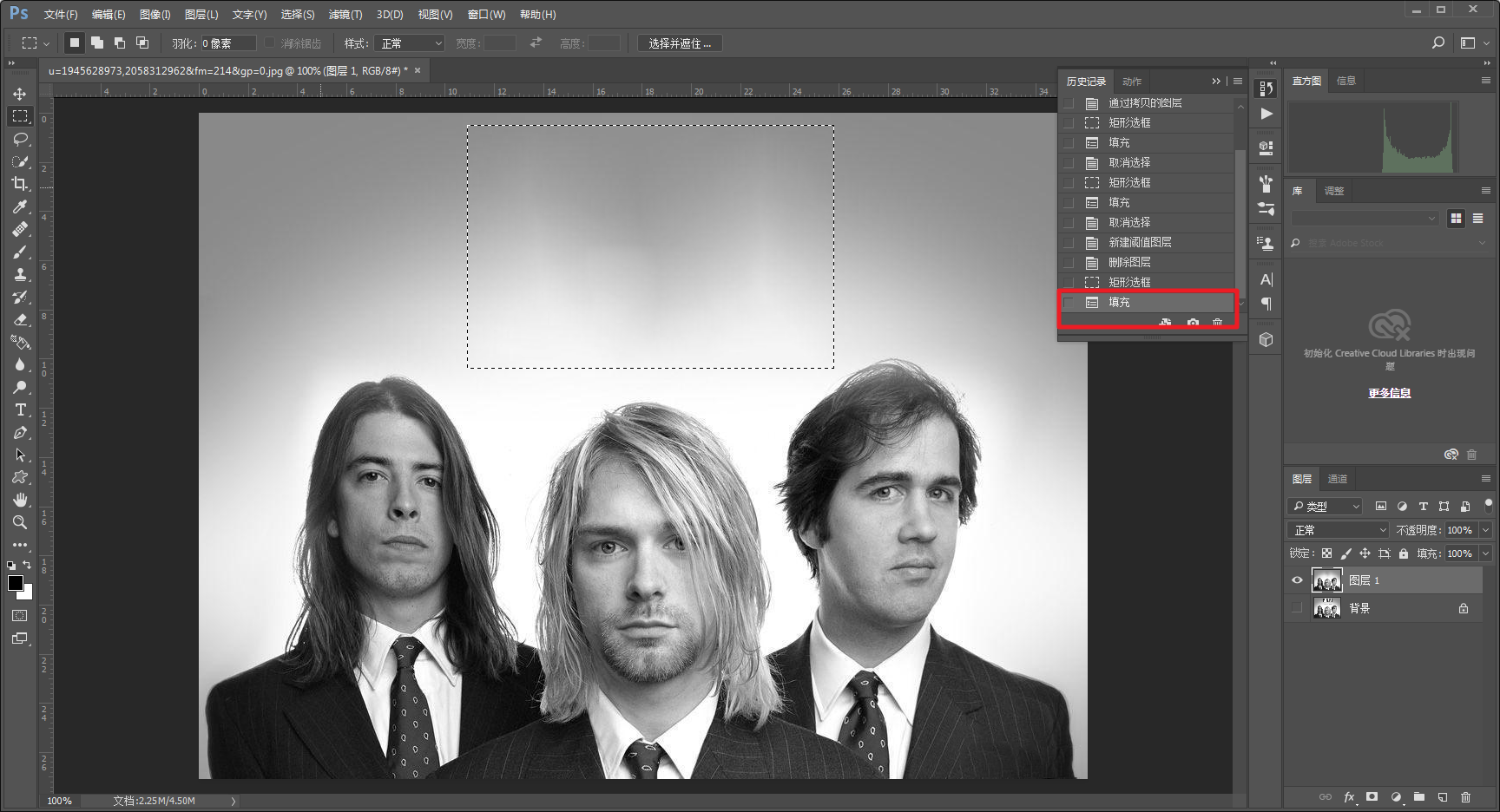Switch to the 信息 tab
Viewport: 1500px width, 812px height.
[1346, 81]
